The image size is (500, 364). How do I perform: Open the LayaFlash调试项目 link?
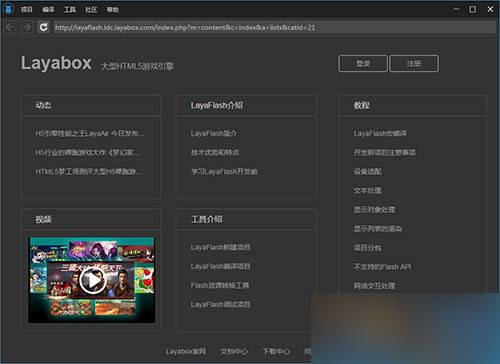click(x=220, y=304)
